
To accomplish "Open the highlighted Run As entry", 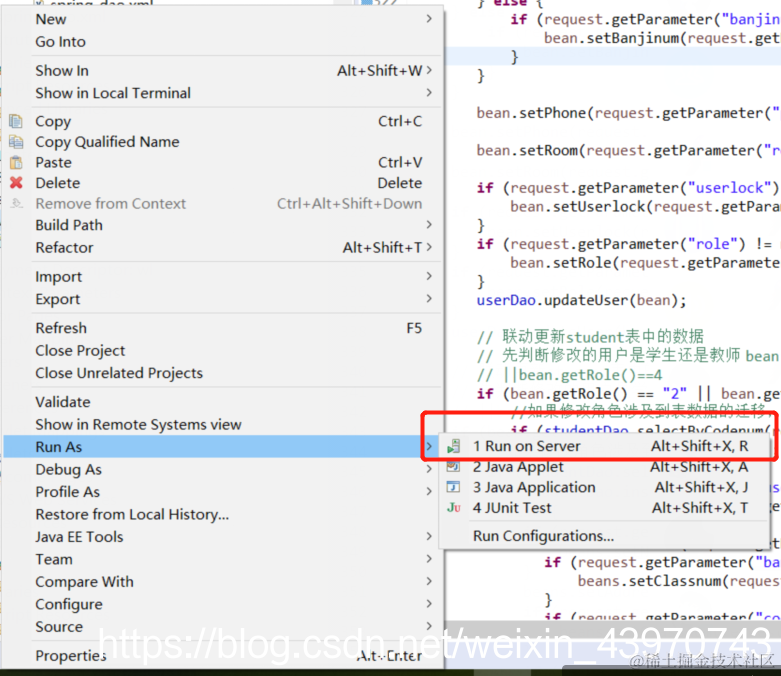I will tap(222, 446).
